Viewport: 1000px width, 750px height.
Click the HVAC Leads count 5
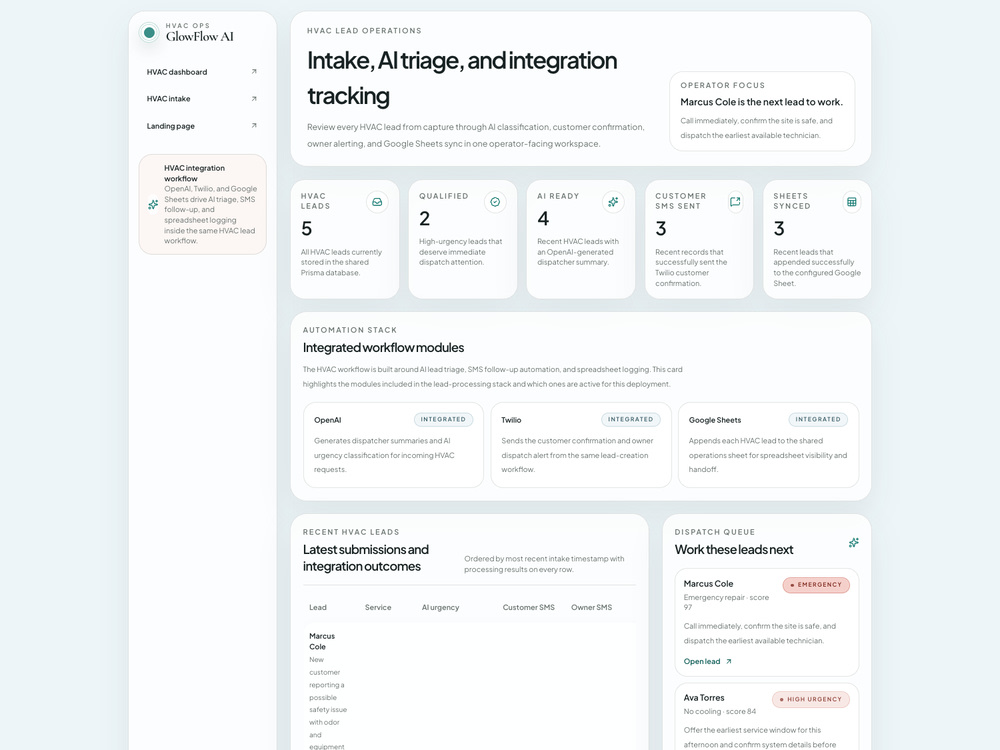pos(307,228)
